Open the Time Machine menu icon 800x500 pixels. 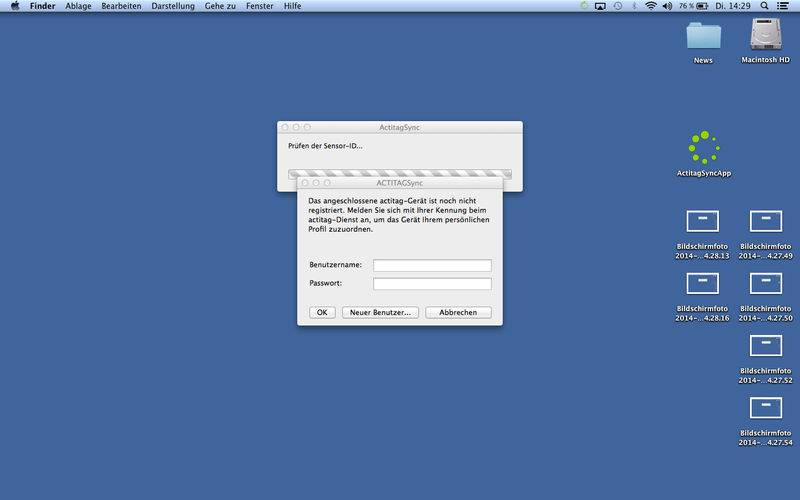click(618, 6)
